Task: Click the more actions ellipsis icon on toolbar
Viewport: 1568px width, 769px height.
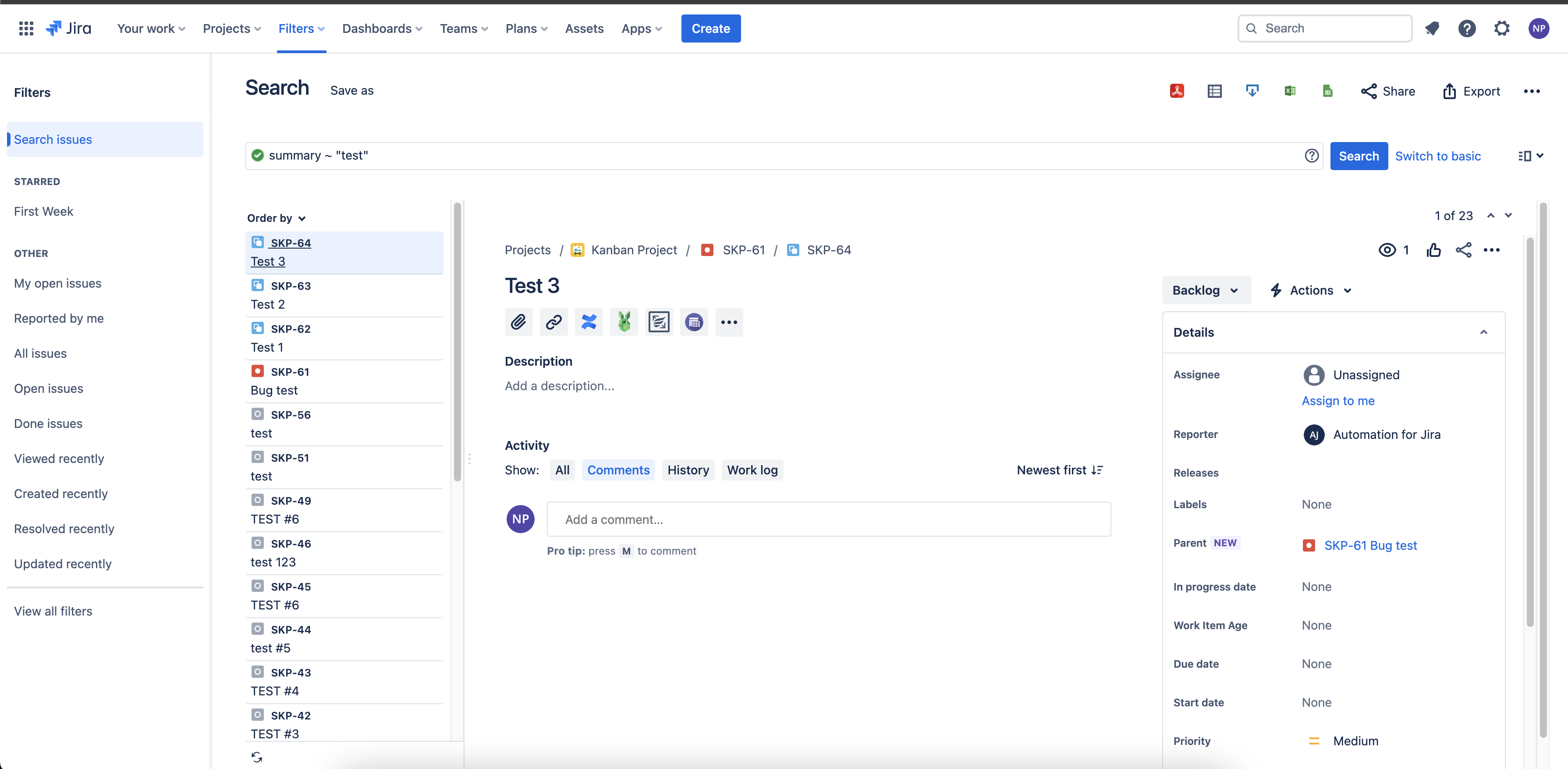Action: tap(728, 322)
